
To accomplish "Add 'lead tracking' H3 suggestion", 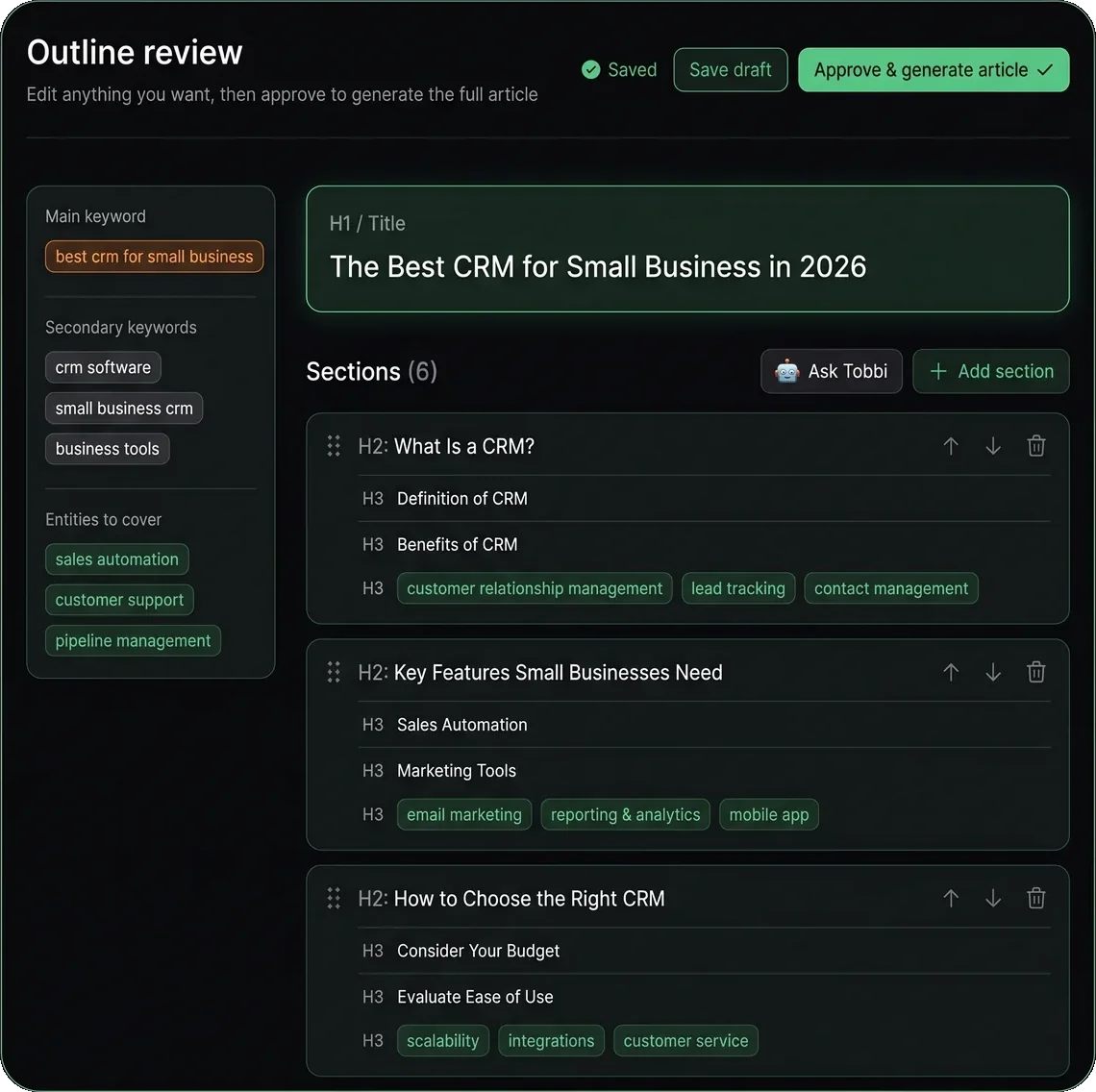I will (738, 588).
